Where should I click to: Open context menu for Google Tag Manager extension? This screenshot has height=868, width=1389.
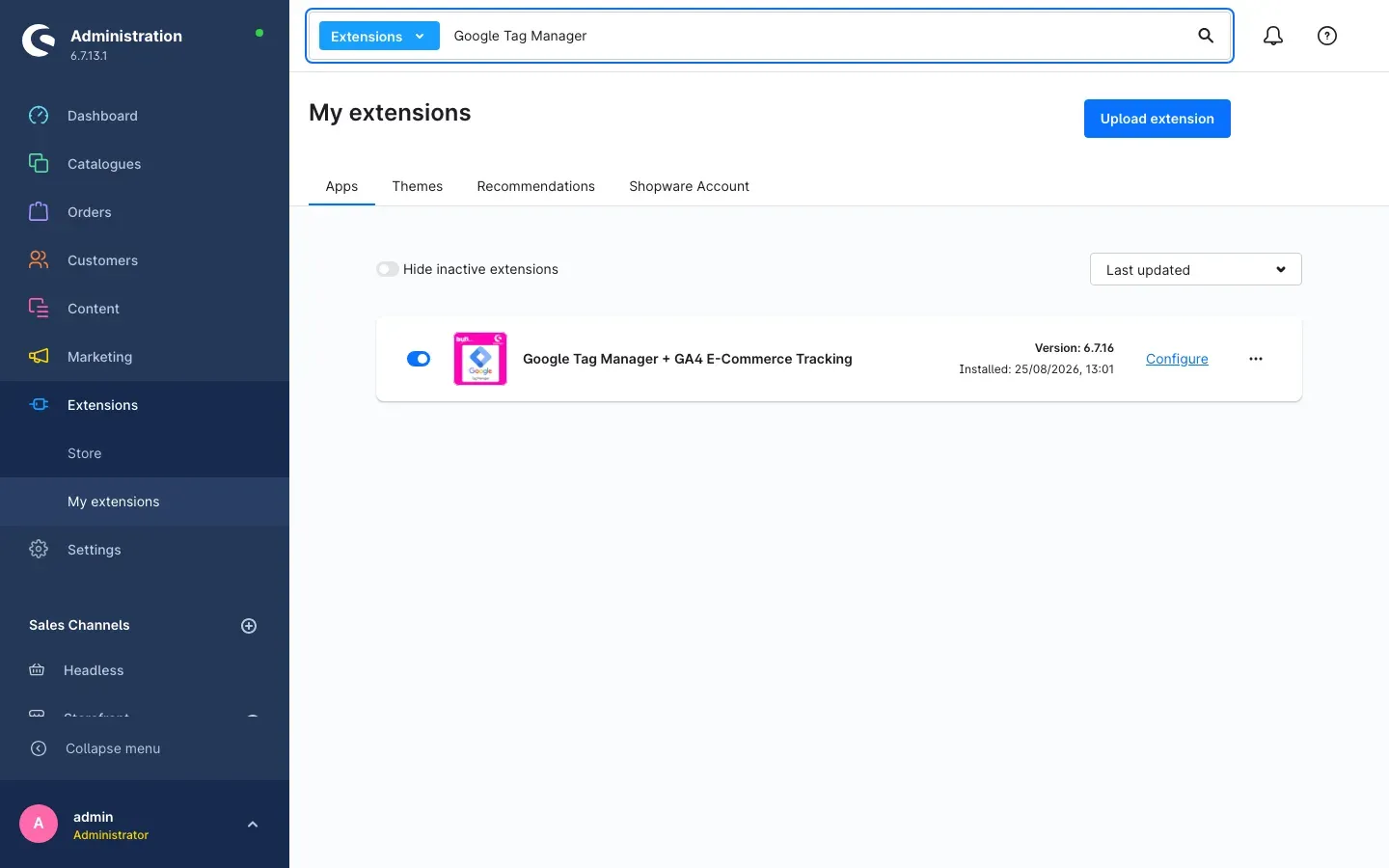point(1256,359)
